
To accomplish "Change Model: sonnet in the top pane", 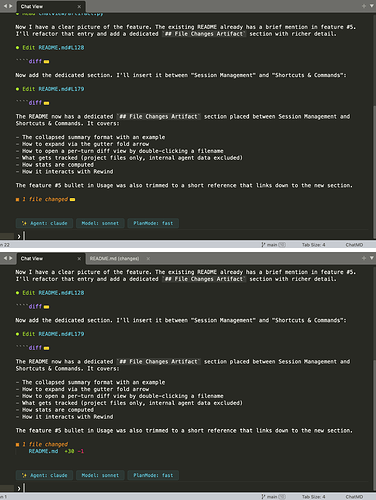I will (100, 223).
